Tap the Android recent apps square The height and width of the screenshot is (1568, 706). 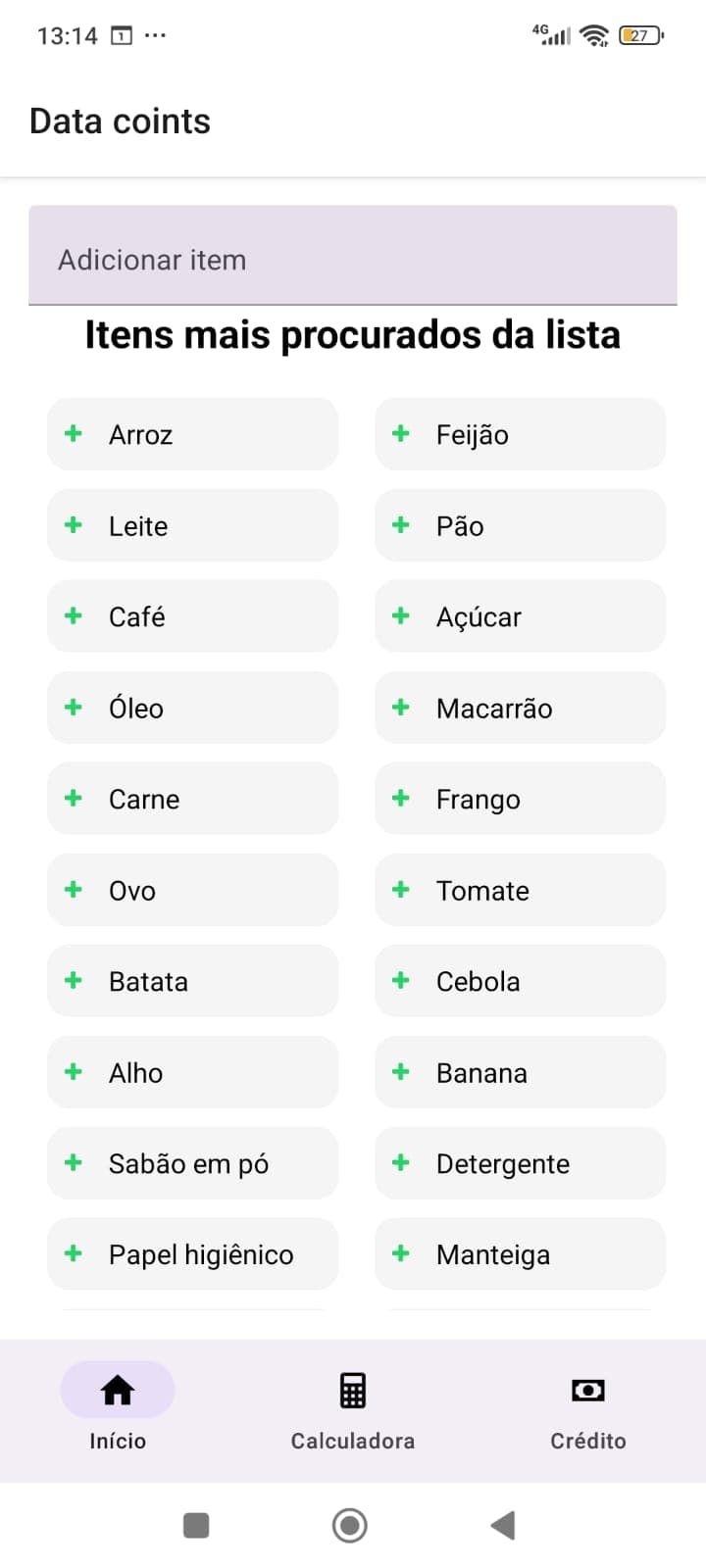pos(196,1525)
